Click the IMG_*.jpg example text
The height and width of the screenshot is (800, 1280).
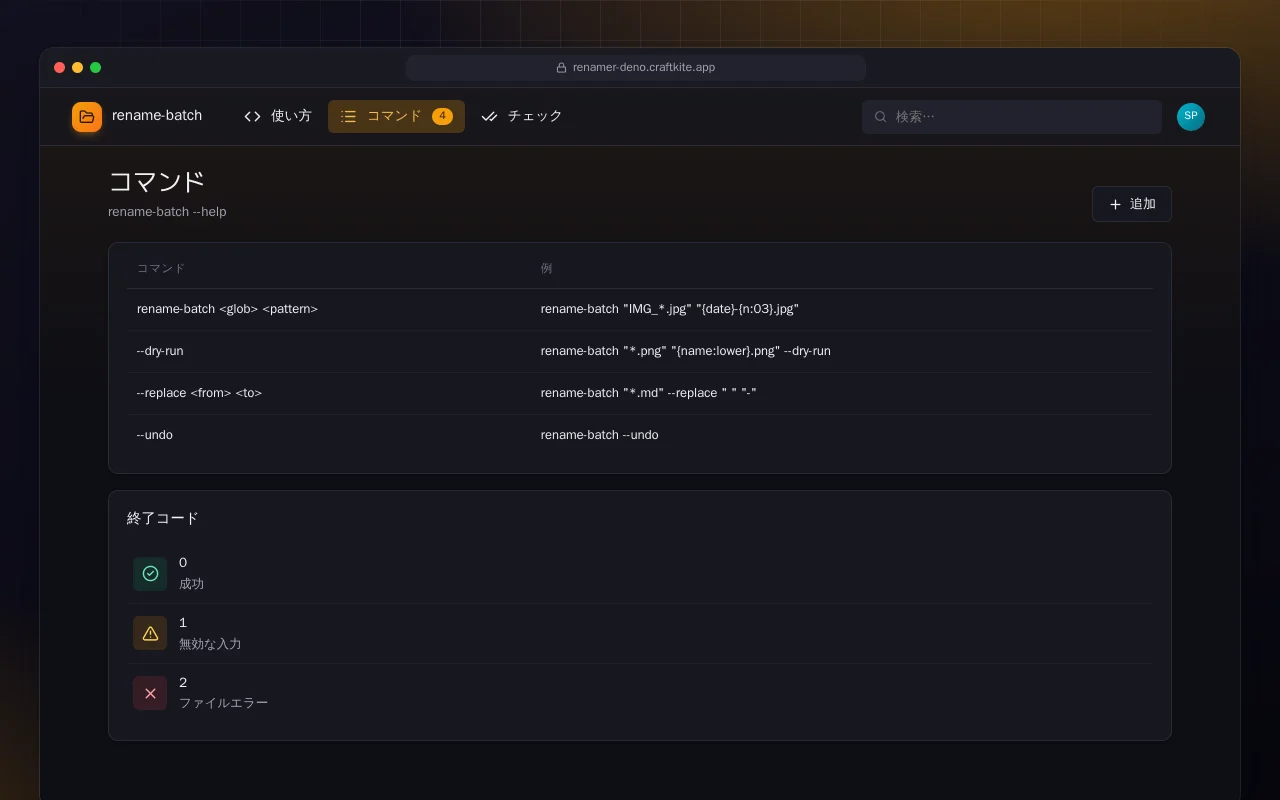(670, 309)
